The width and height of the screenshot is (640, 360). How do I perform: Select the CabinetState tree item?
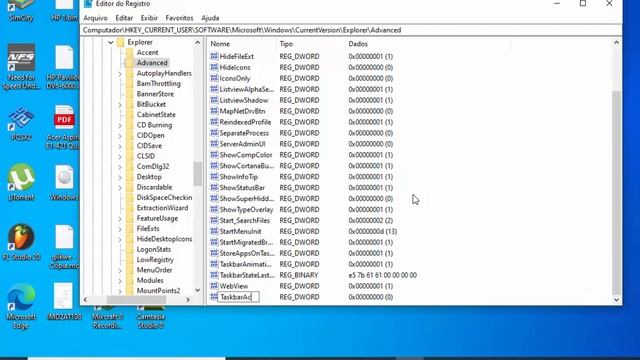(x=156, y=115)
